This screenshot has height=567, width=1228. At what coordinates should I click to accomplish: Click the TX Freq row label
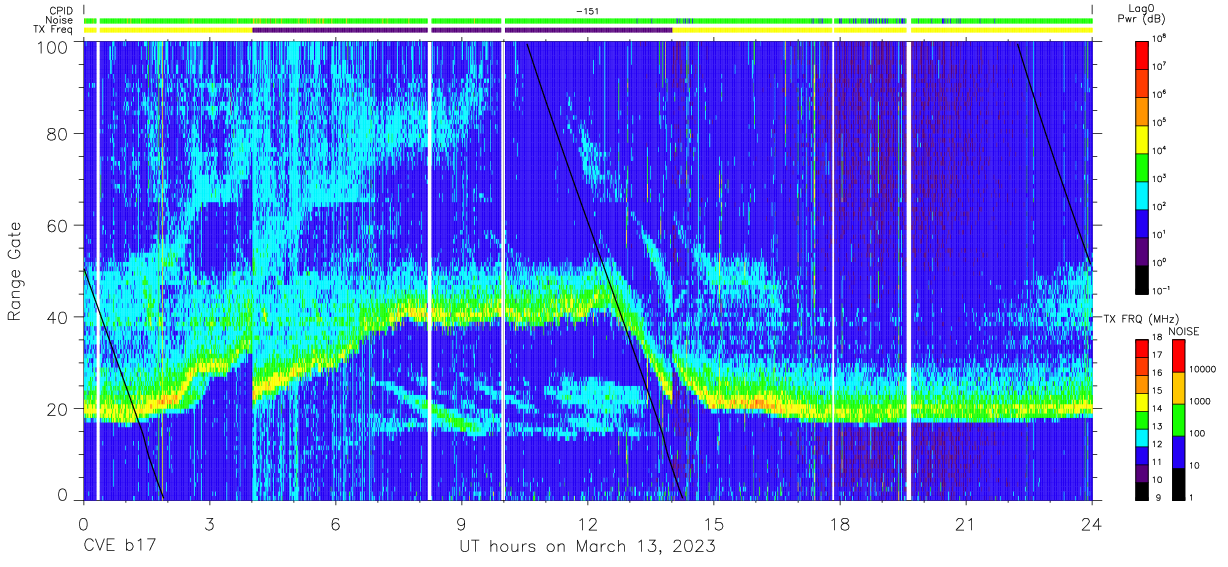pyautogui.click(x=53, y=30)
